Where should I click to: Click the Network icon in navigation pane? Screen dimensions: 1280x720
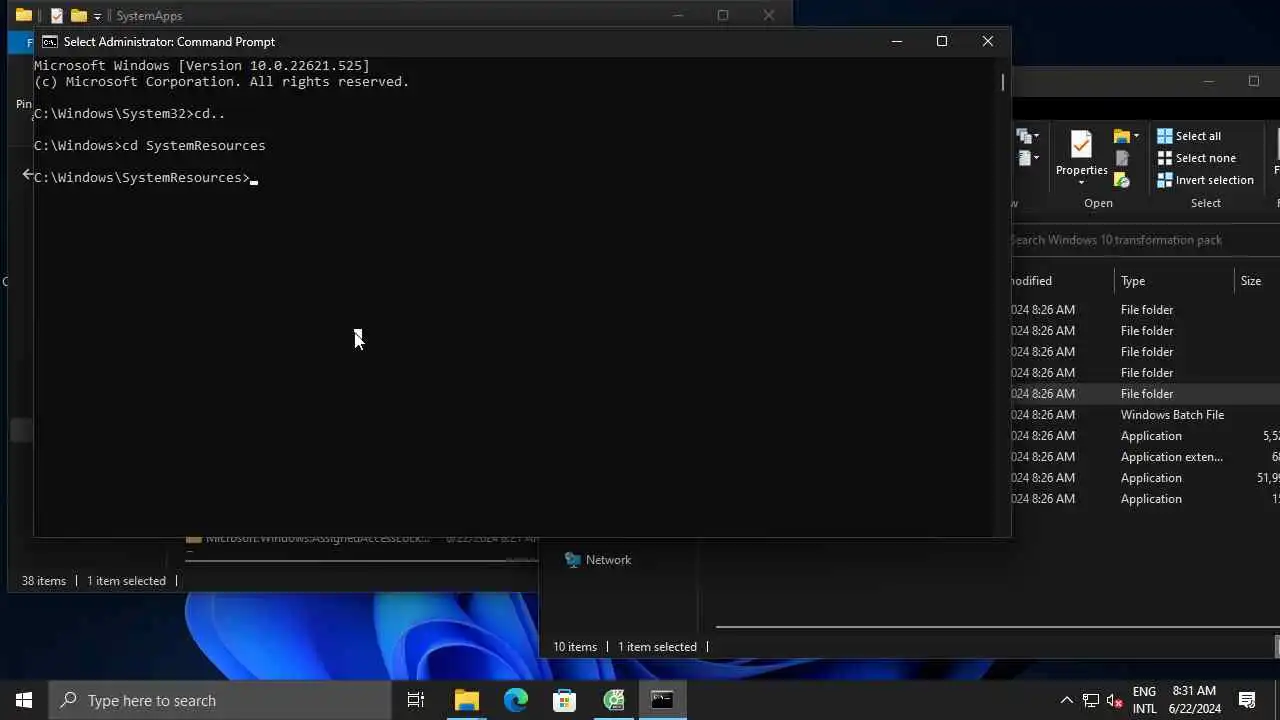pos(572,560)
